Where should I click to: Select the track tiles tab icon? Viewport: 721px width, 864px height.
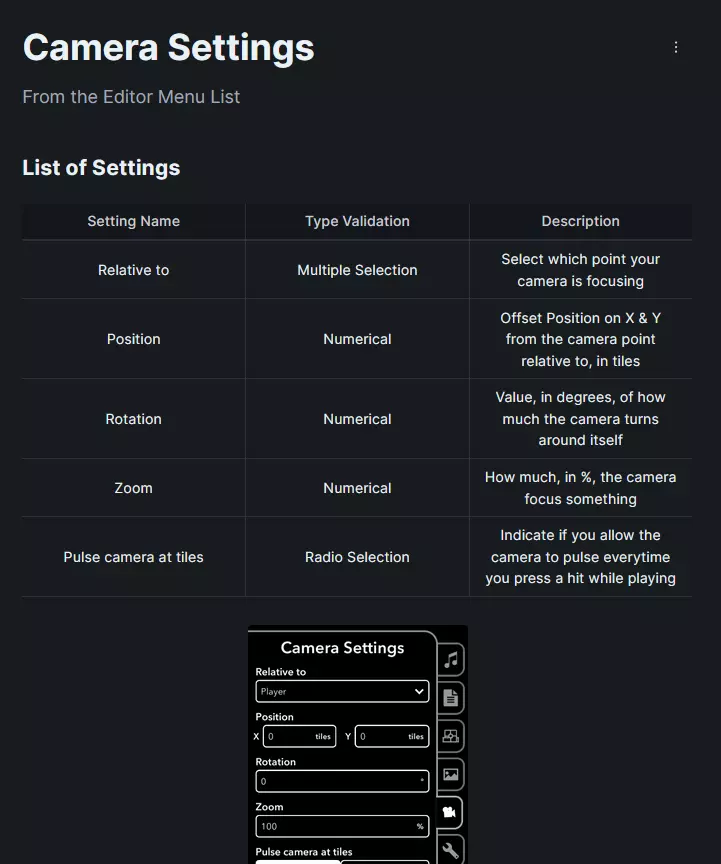[451, 736]
